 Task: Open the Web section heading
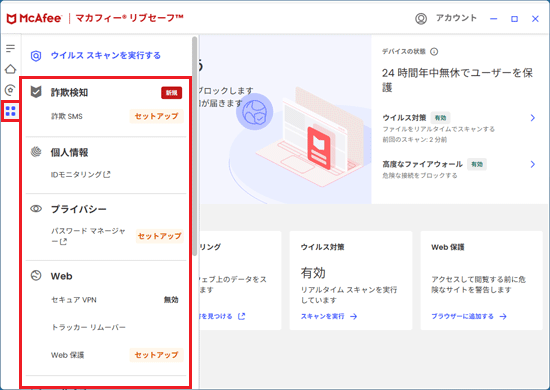(x=61, y=276)
